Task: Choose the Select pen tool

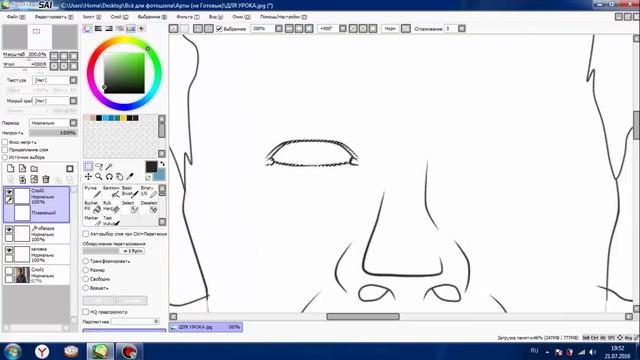Action: [x=130, y=207]
